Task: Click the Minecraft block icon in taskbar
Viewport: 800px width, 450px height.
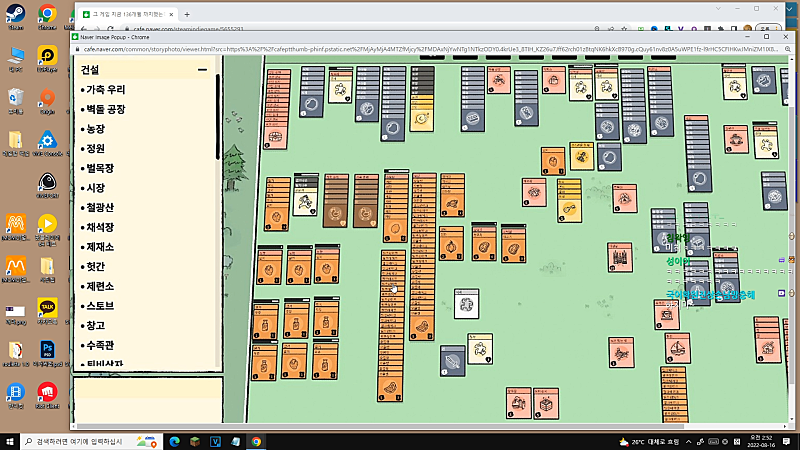Action: pyautogui.click(x=193, y=441)
